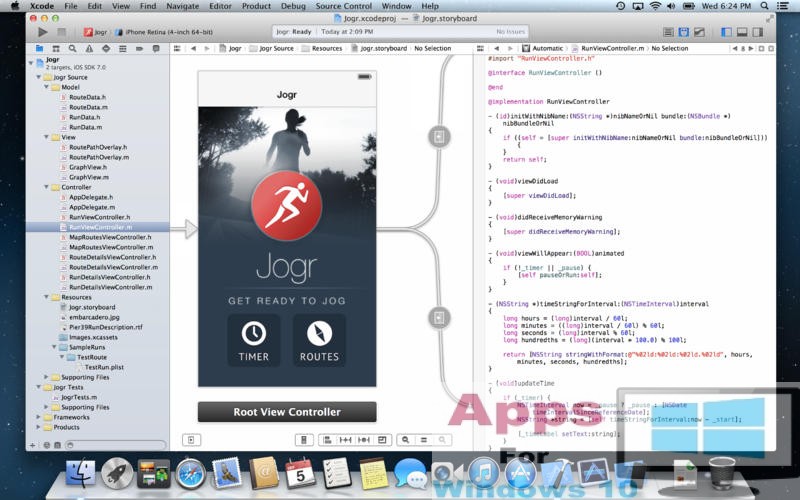The image size is (800, 500).
Task: Open the Editor menu
Action: (220, 6)
